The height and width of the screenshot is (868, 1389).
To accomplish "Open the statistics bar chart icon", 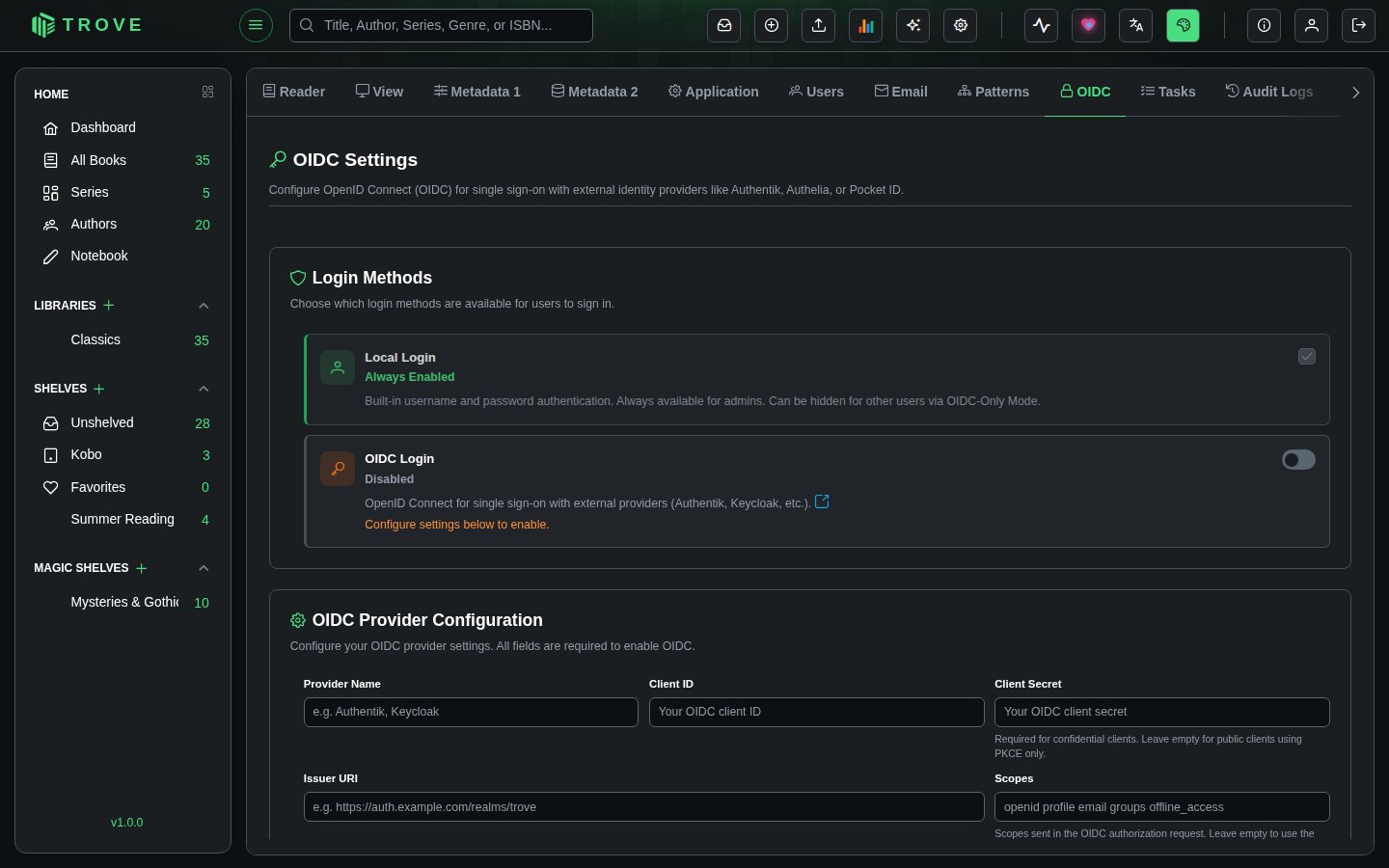I will pos(866,25).
